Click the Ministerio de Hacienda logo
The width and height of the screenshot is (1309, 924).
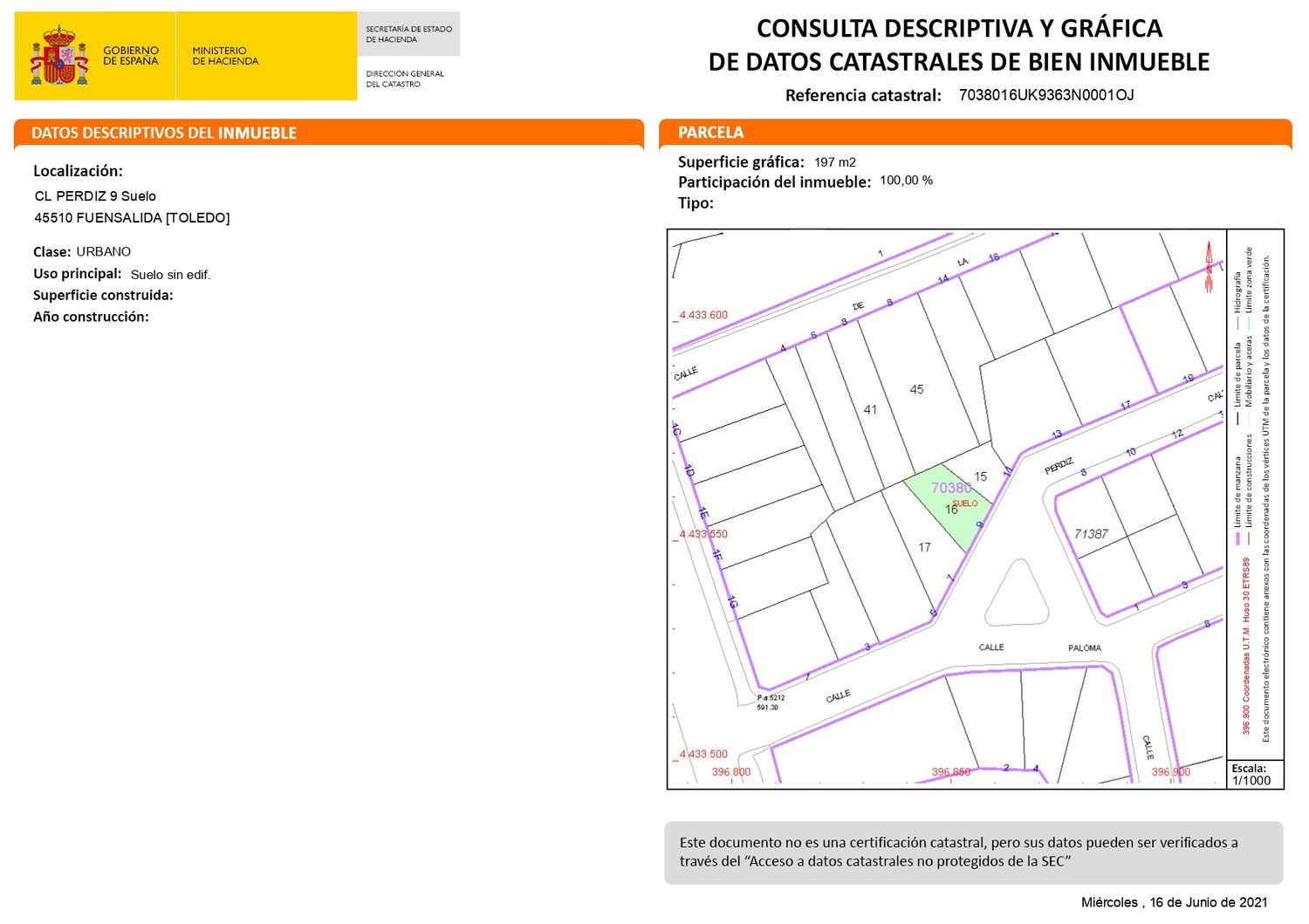coord(225,56)
